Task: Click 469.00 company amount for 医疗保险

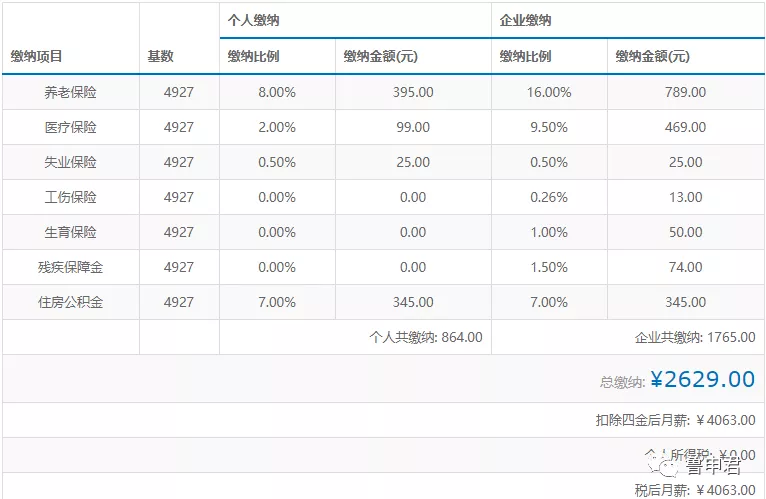Action: coord(685,127)
